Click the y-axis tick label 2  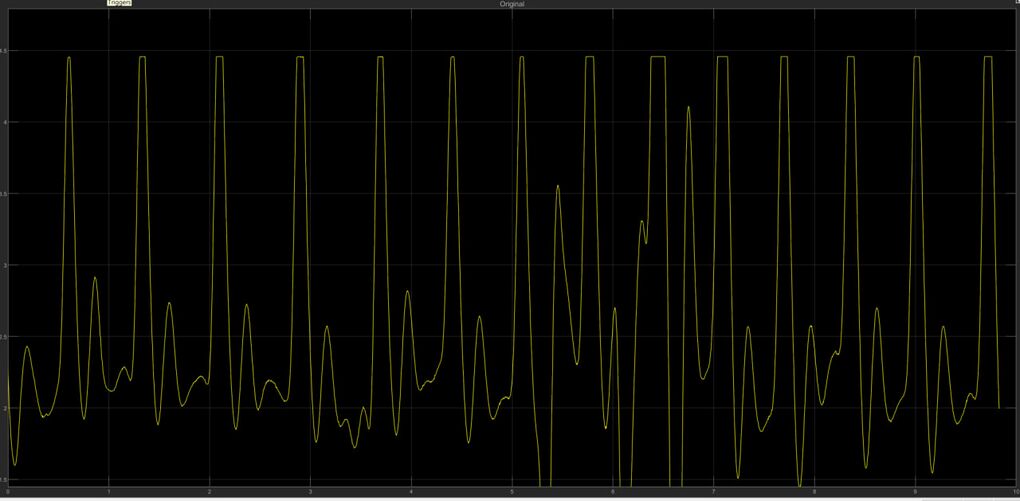click(4, 409)
